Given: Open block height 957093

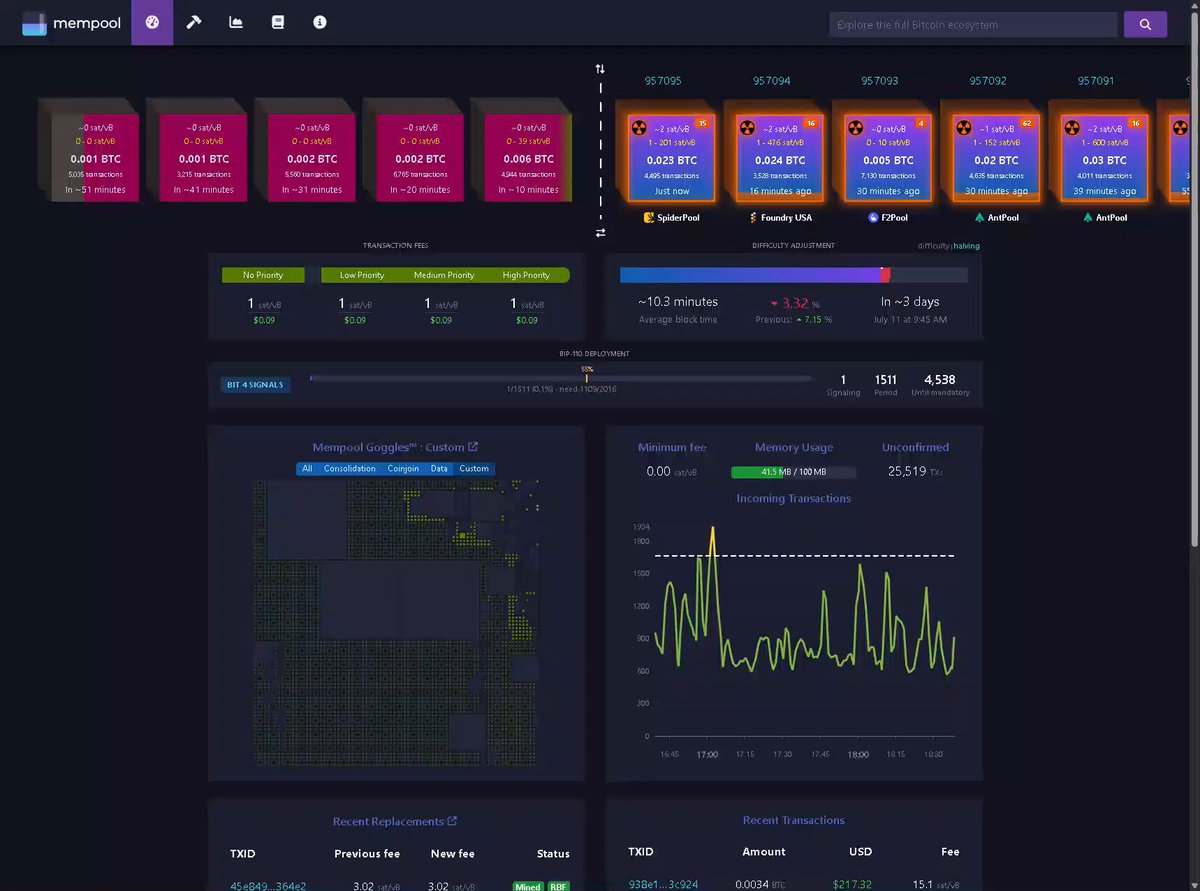Looking at the screenshot, I should click(880, 81).
